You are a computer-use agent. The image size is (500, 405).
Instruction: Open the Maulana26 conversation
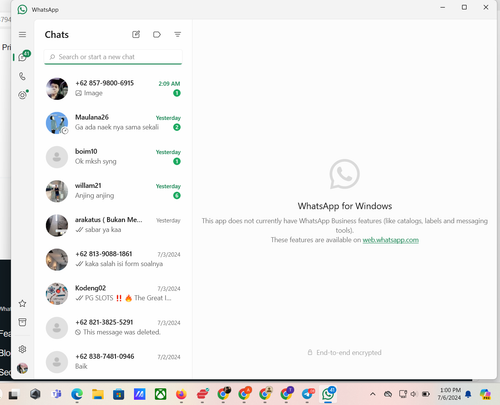click(113, 123)
